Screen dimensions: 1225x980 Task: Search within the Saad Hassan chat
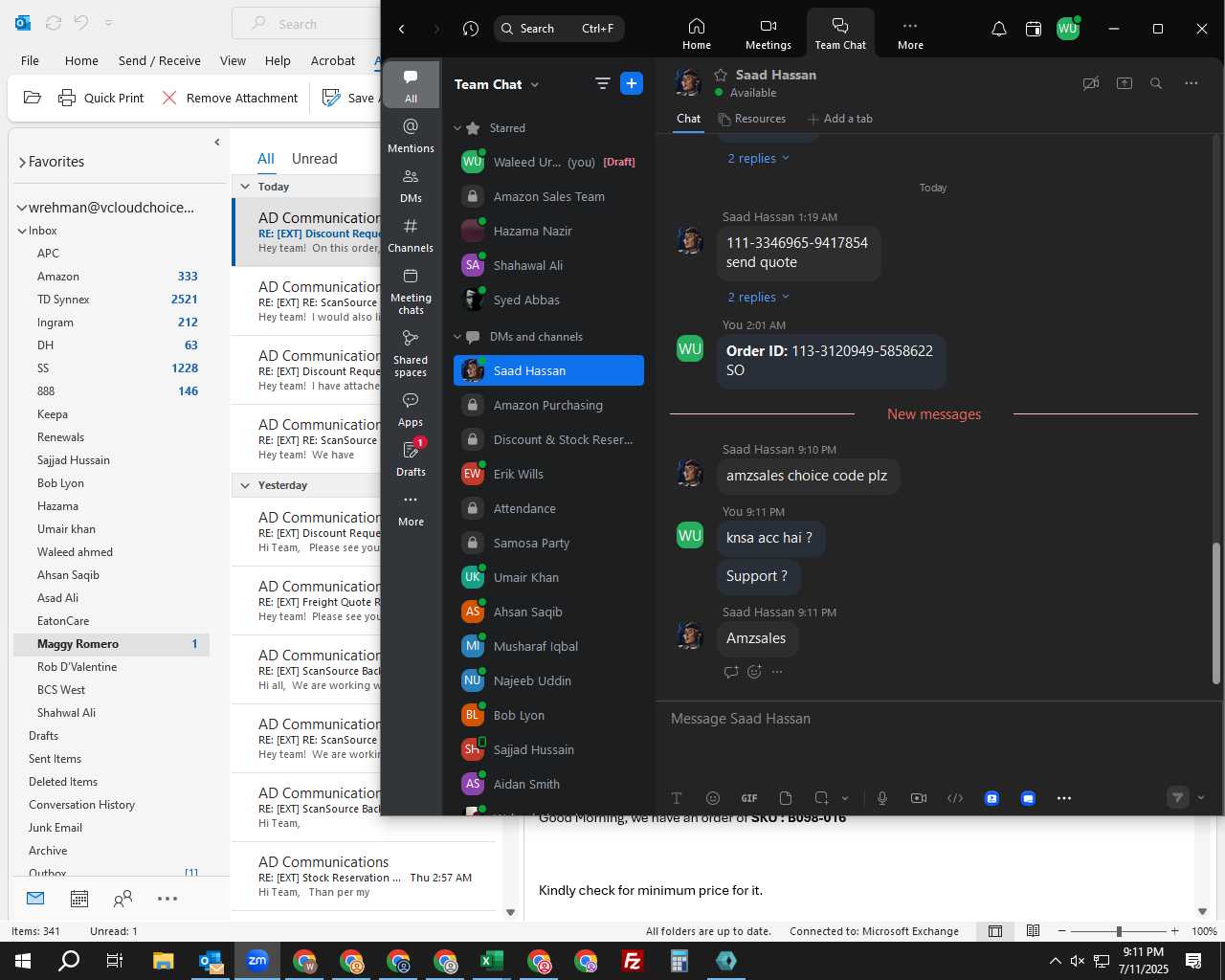tap(1156, 83)
